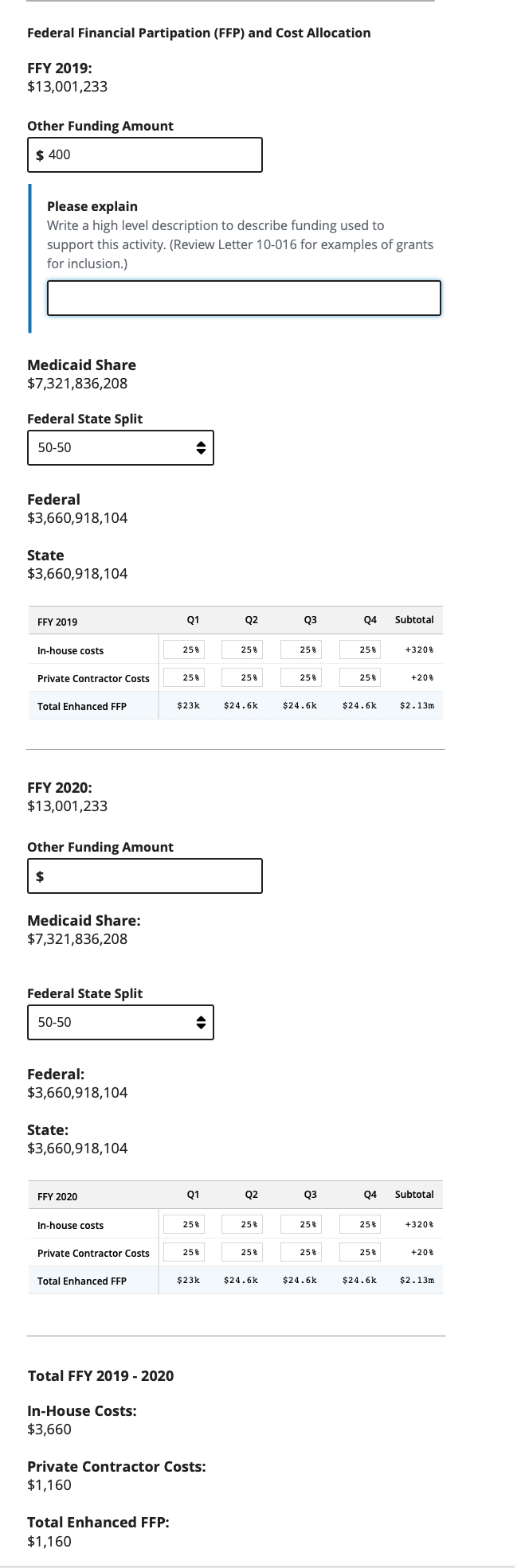Click the FFY 2019 split selector stepper arrows

tap(202, 447)
